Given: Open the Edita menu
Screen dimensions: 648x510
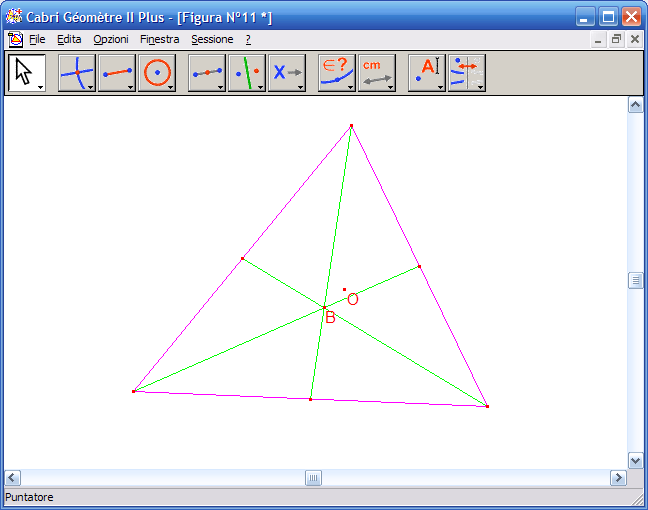Looking at the screenshot, I should 69,39.
